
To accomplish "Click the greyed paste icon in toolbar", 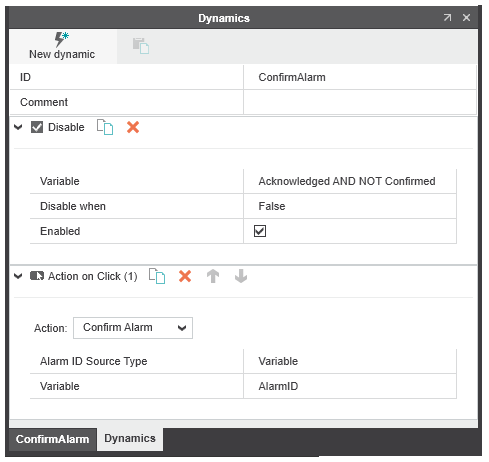I will (x=141, y=46).
